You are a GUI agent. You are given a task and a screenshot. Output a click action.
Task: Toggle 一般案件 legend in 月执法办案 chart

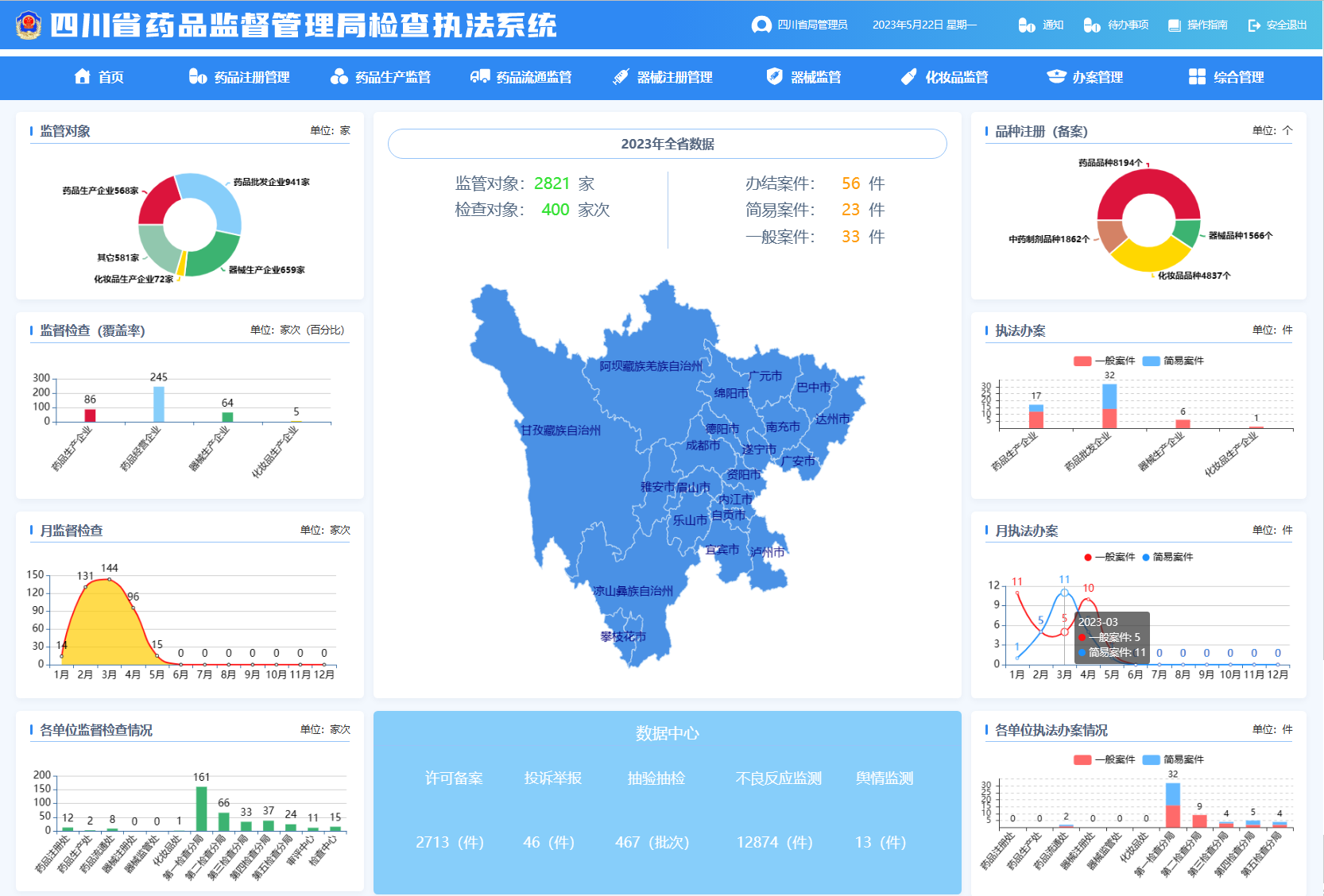tap(1110, 557)
